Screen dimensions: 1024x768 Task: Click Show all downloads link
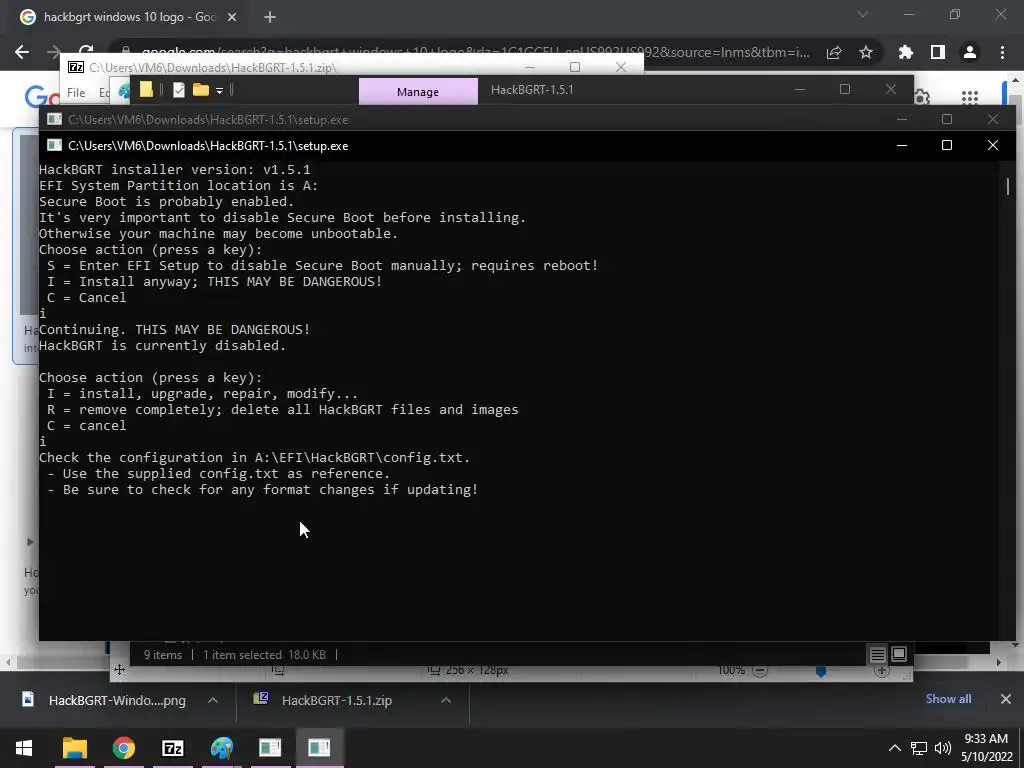[x=948, y=699]
